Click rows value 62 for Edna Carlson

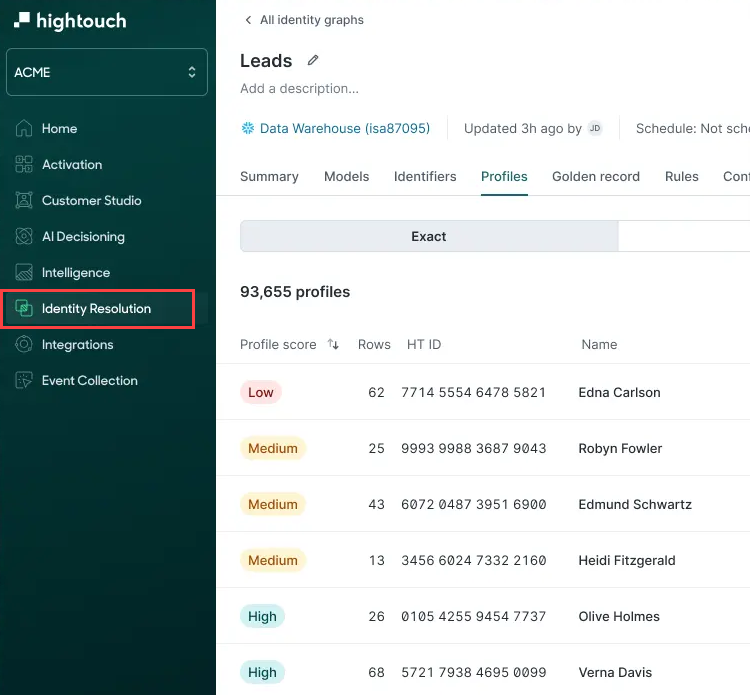click(376, 392)
